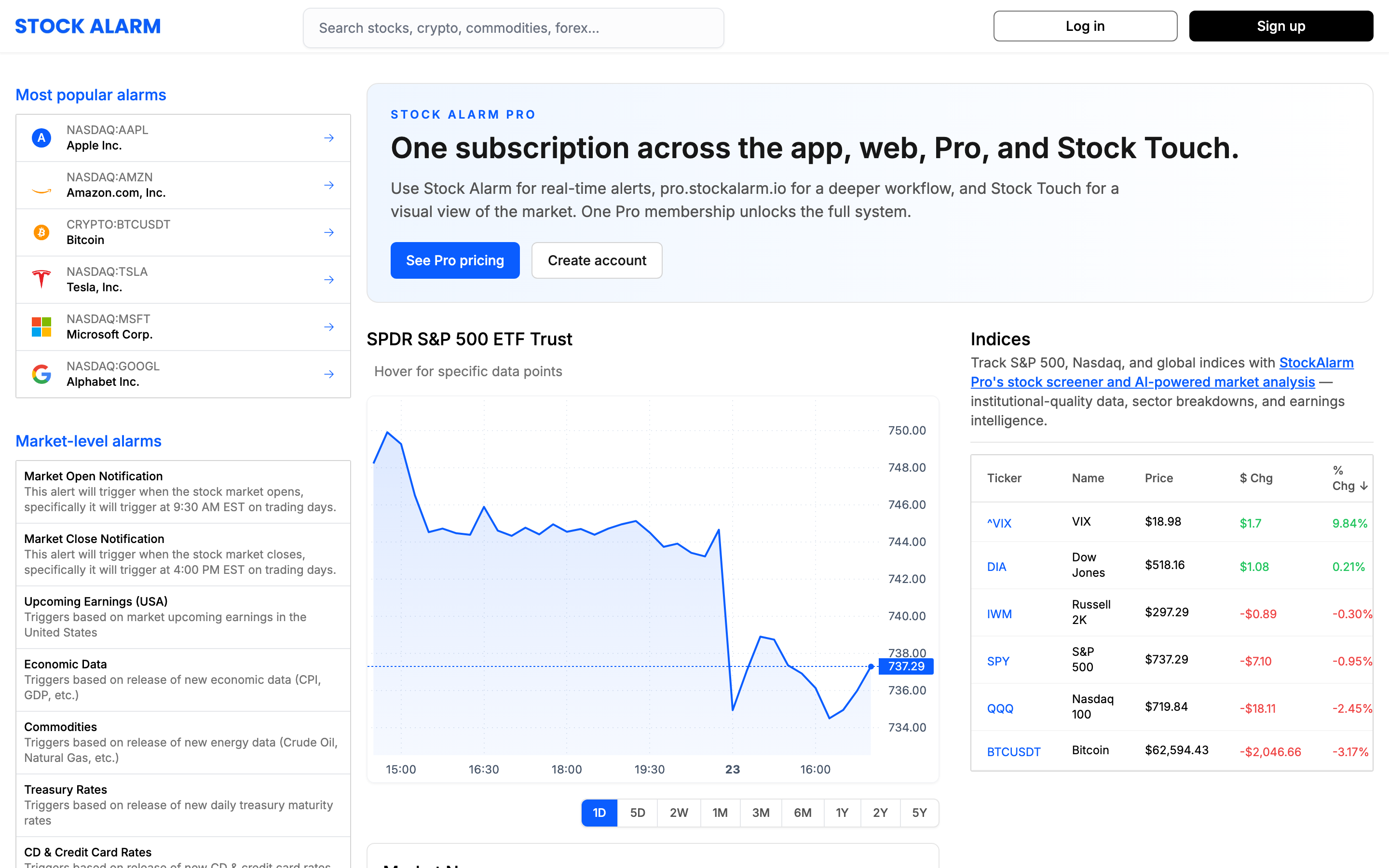Click the 737.29 current price marker

pyautogui.click(x=906, y=666)
